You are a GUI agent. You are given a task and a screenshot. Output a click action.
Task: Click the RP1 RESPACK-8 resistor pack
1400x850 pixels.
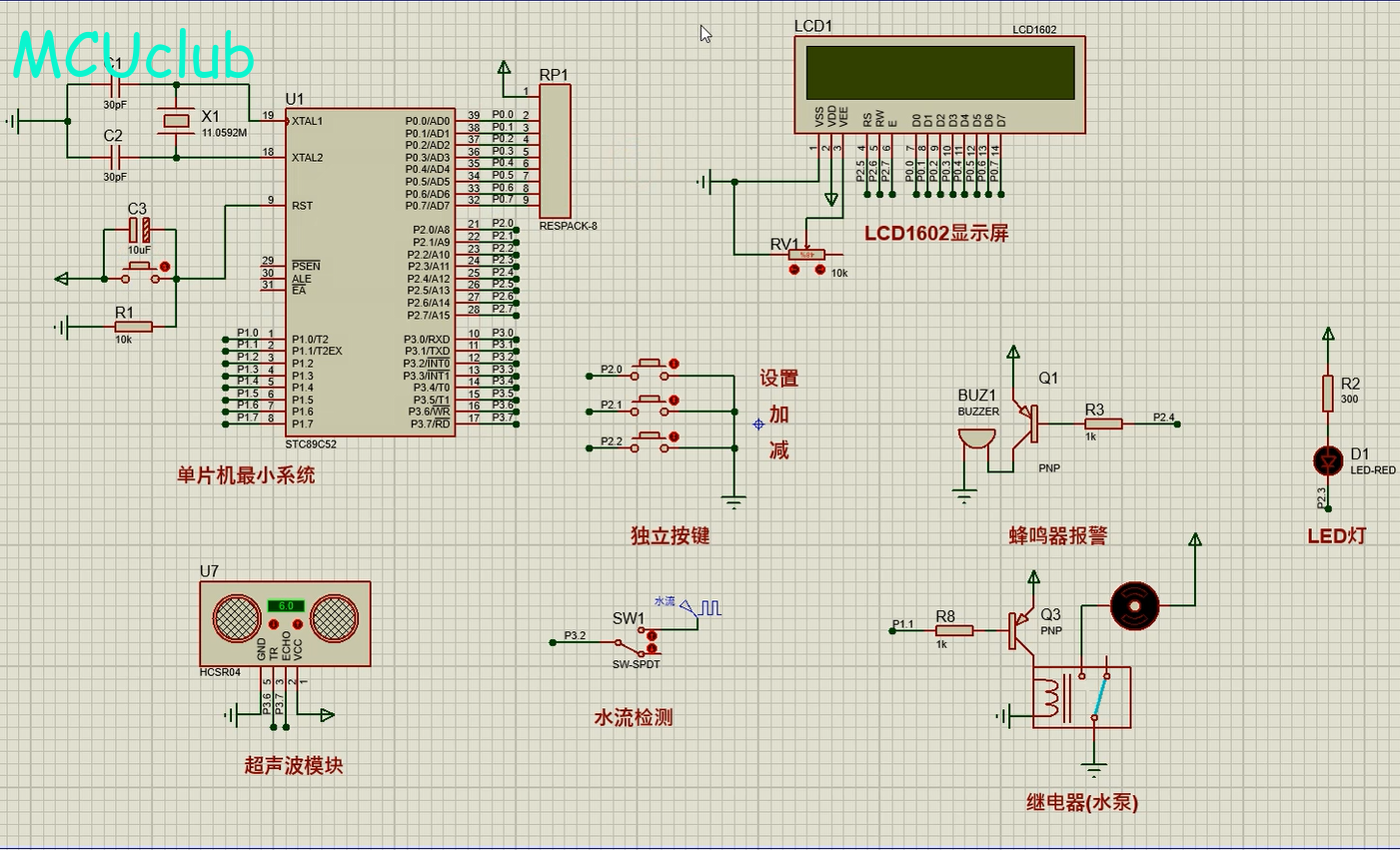point(555,150)
